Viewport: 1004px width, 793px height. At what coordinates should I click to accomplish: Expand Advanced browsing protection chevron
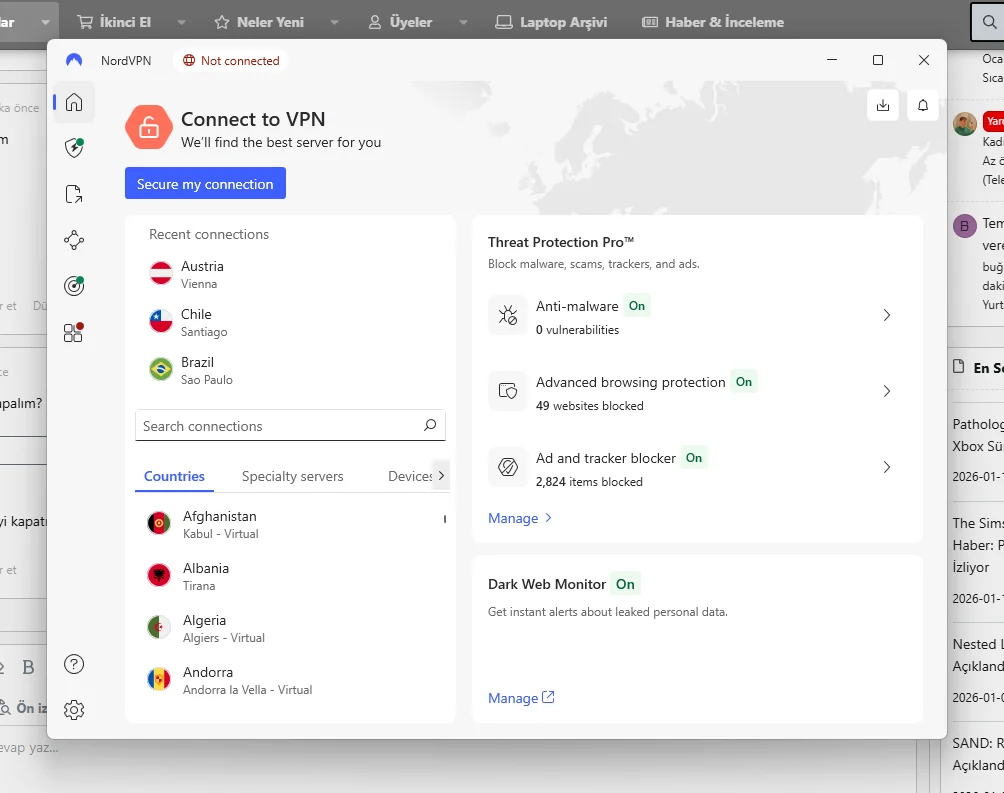[x=887, y=391]
